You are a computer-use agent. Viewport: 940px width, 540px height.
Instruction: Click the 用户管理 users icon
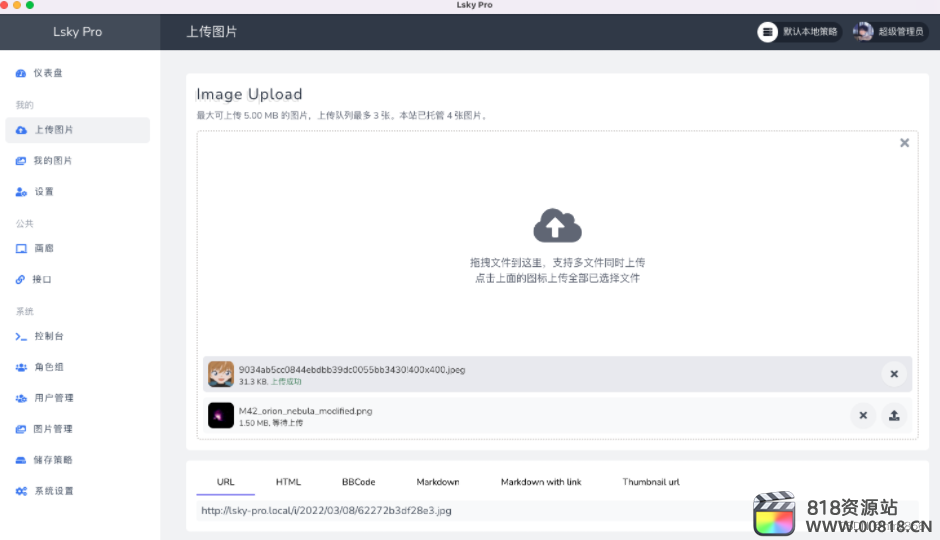(21, 398)
